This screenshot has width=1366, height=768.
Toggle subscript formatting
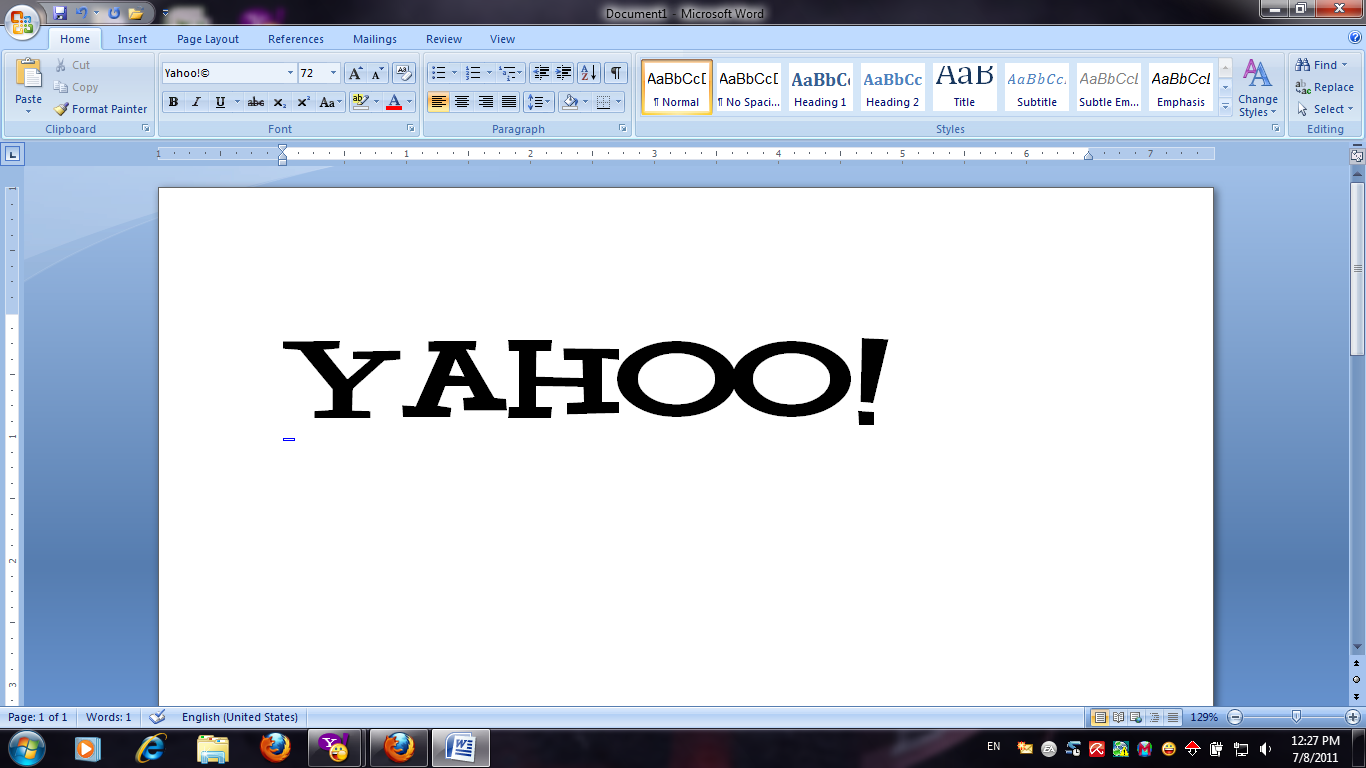280,102
